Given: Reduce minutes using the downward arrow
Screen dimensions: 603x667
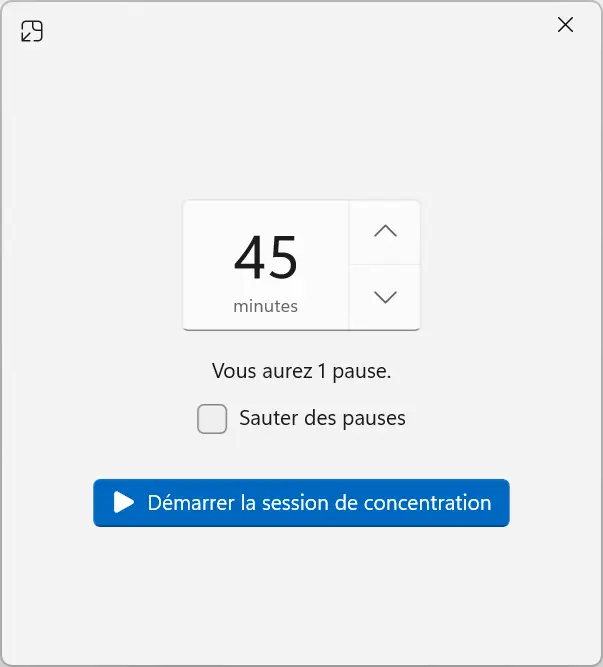Looking at the screenshot, I should 385,297.
